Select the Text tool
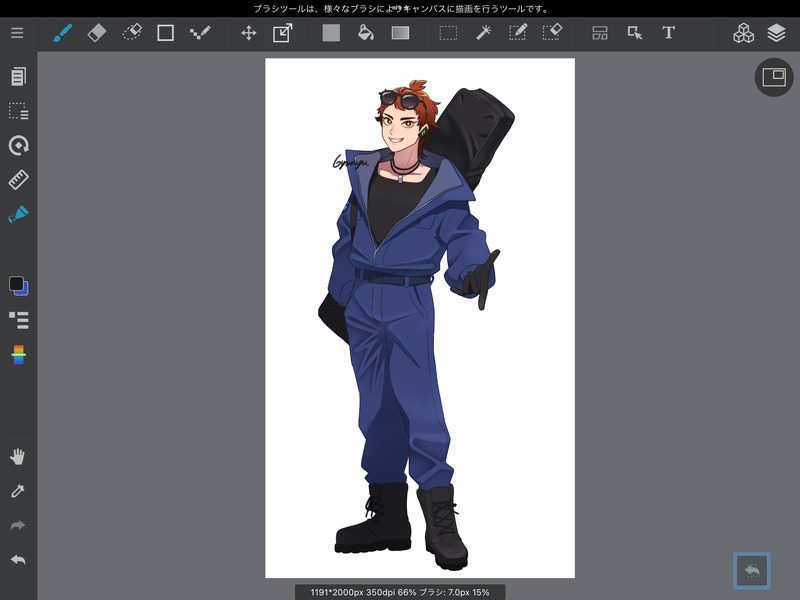This screenshot has width=800, height=600. tap(668, 33)
